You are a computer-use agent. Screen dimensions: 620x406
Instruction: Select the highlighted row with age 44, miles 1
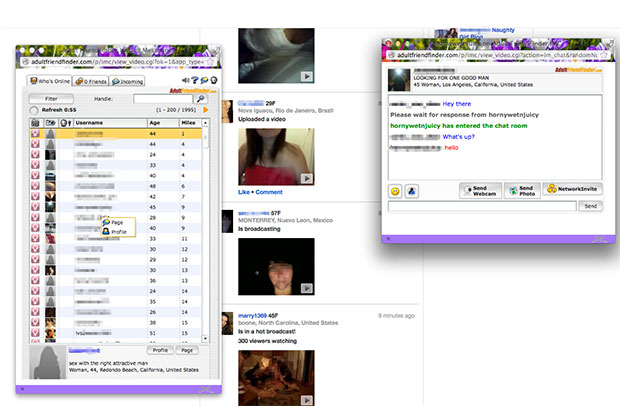[x=116, y=134]
